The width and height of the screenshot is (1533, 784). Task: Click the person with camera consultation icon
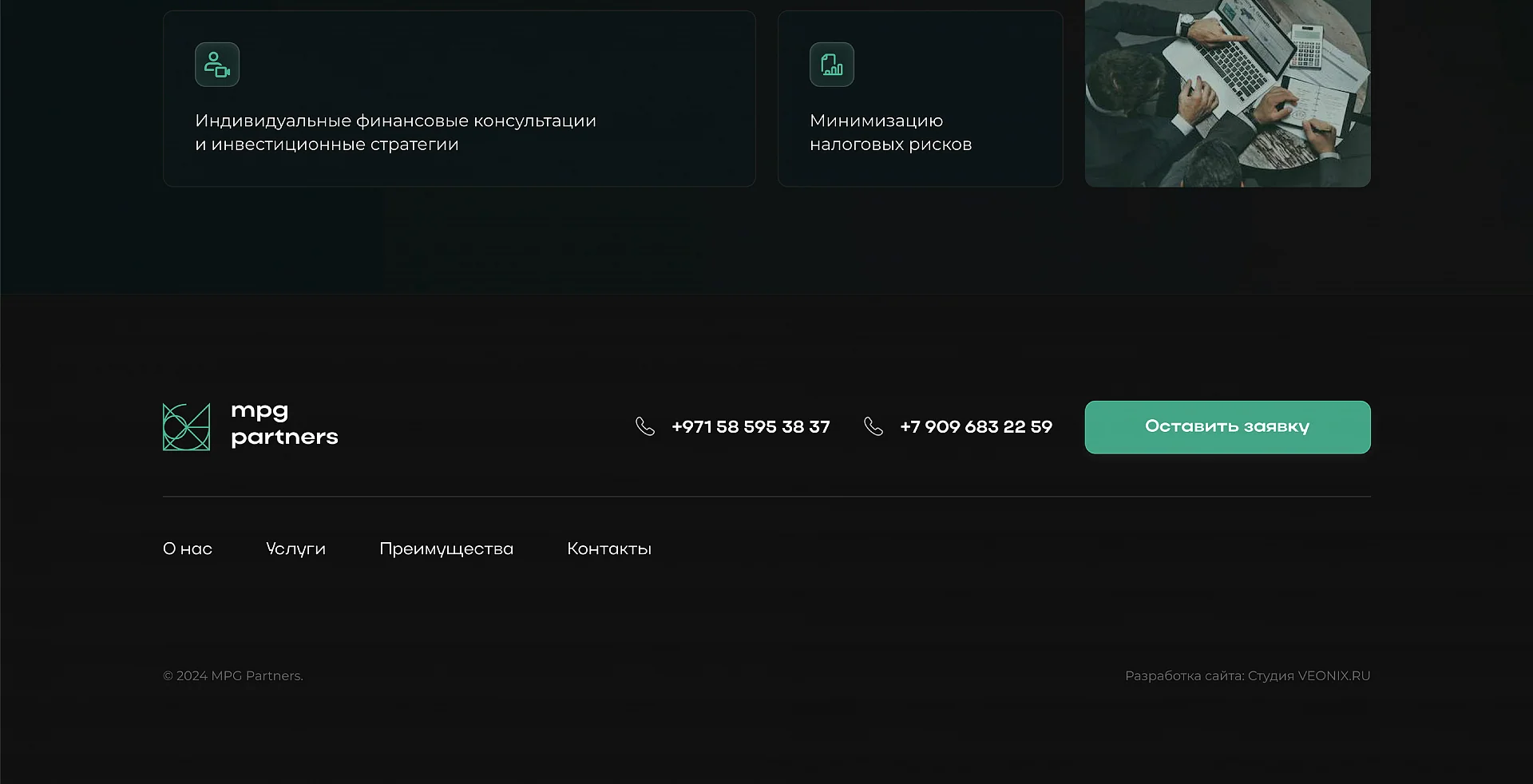217,65
